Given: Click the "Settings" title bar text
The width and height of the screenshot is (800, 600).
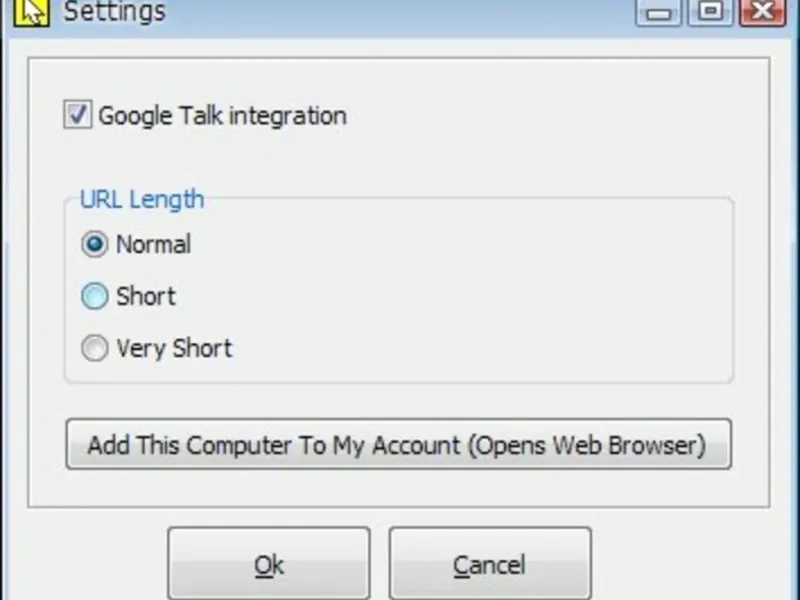Looking at the screenshot, I should 115,13.
